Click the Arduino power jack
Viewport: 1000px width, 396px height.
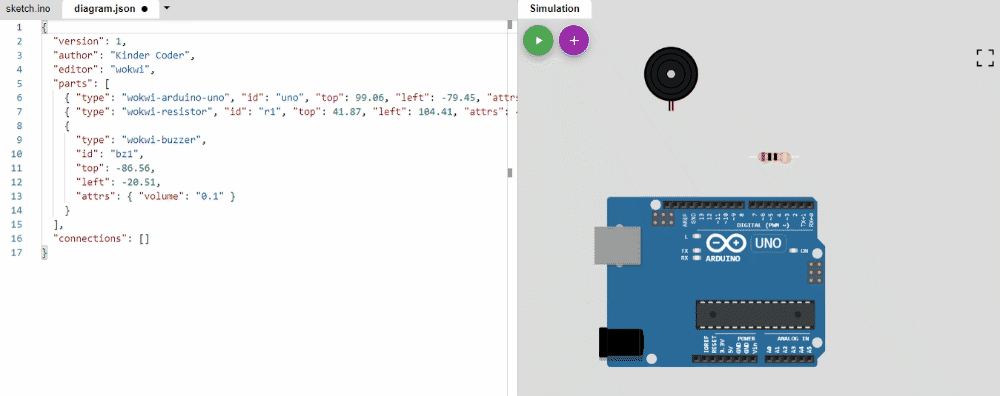coord(621,343)
